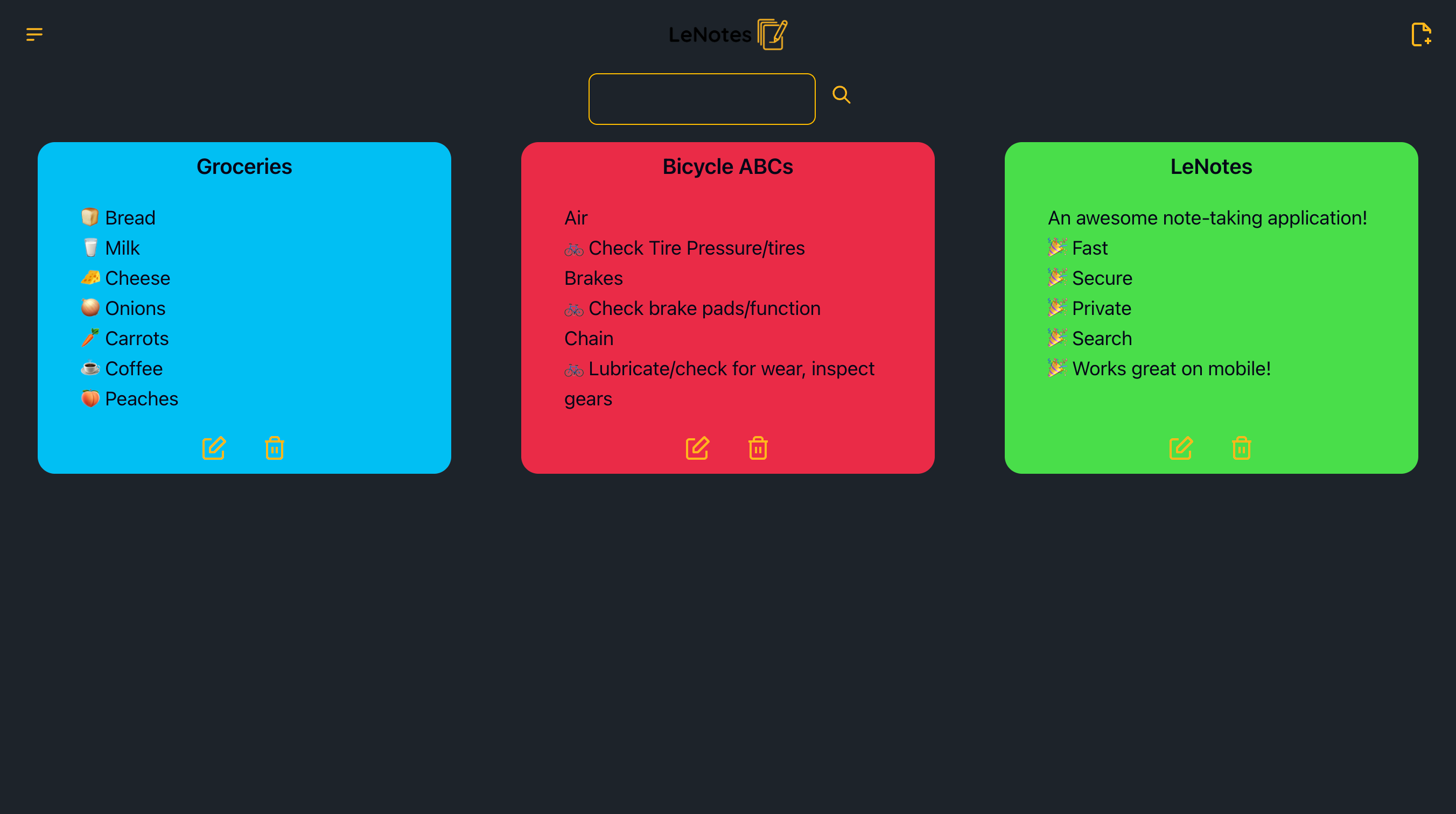The height and width of the screenshot is (814, 1456).
Task: Click the Check Tire Pressure/tires line
Action: (x=696, y=248)
